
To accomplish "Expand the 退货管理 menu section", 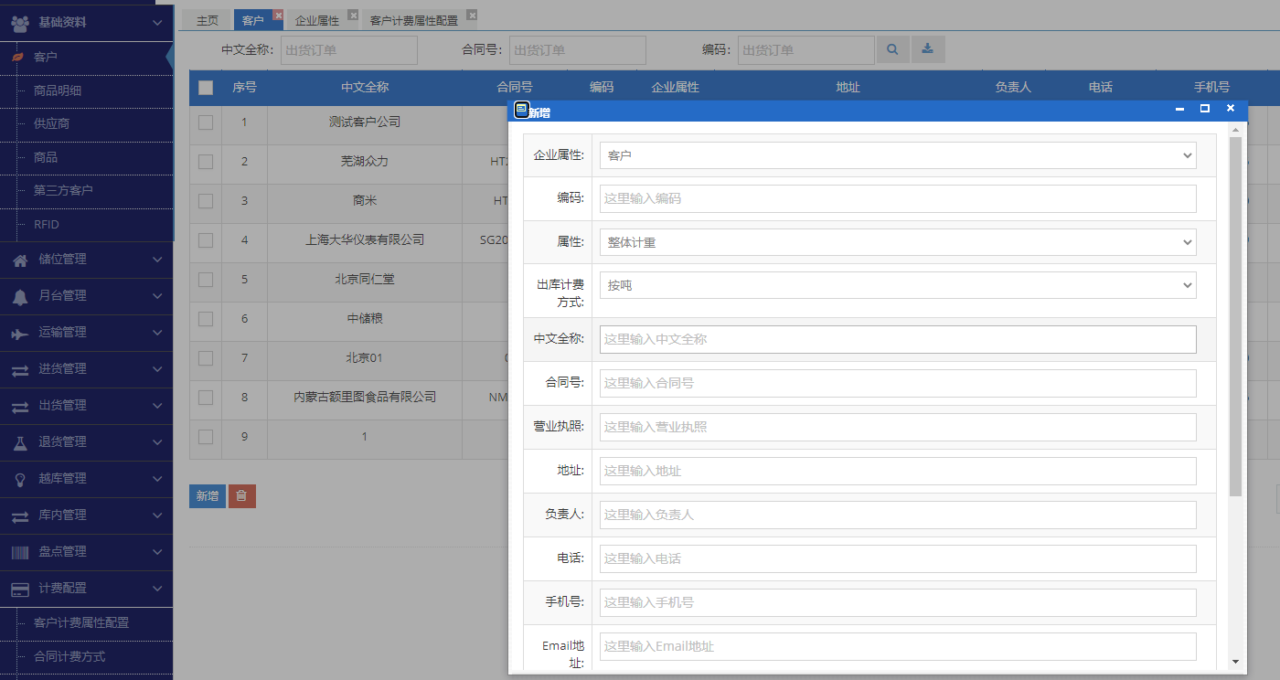I will click(x=157, y=442).
